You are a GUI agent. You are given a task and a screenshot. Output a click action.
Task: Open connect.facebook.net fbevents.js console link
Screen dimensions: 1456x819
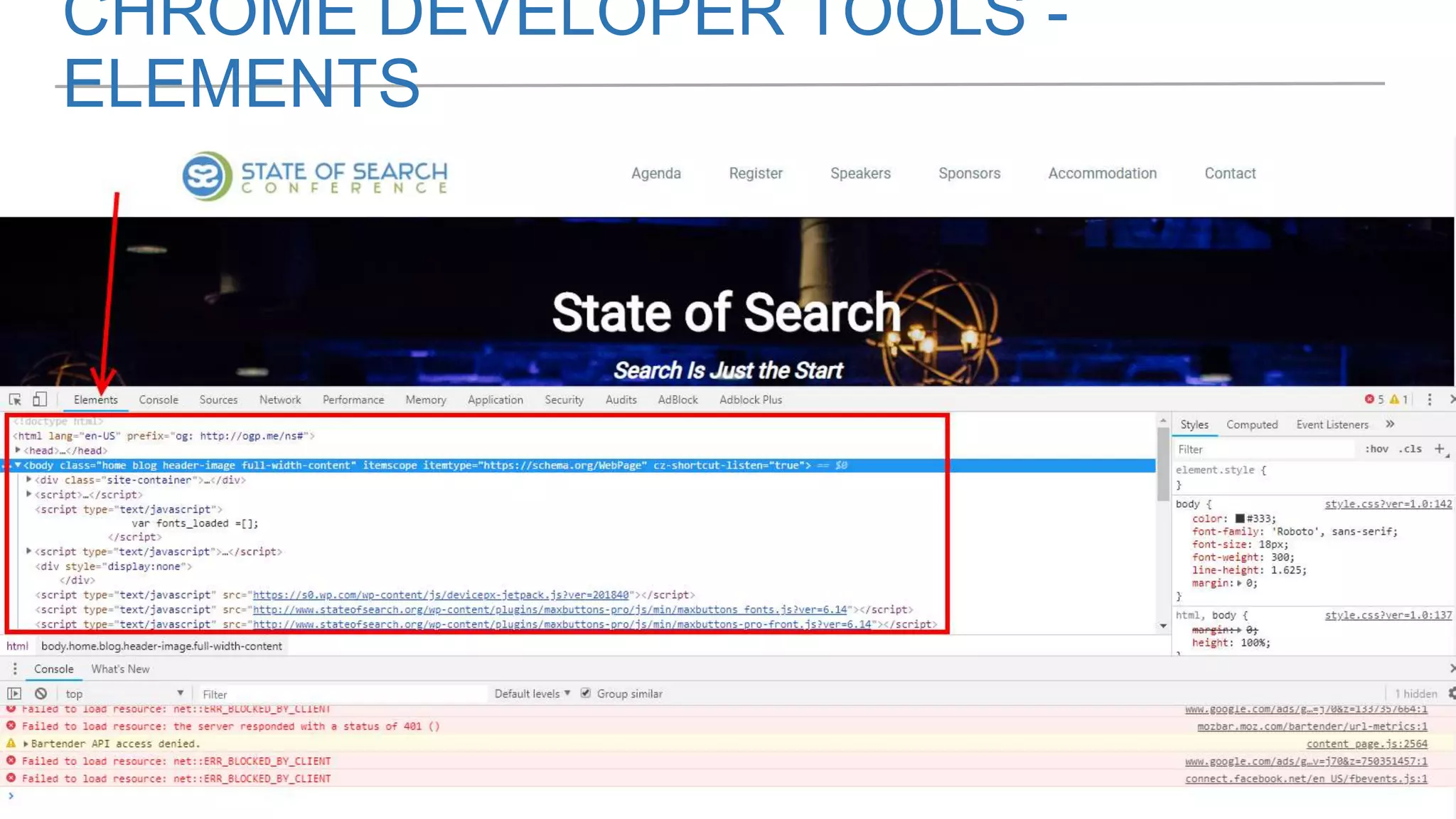pyautogui.click(x=1306, y=778)
